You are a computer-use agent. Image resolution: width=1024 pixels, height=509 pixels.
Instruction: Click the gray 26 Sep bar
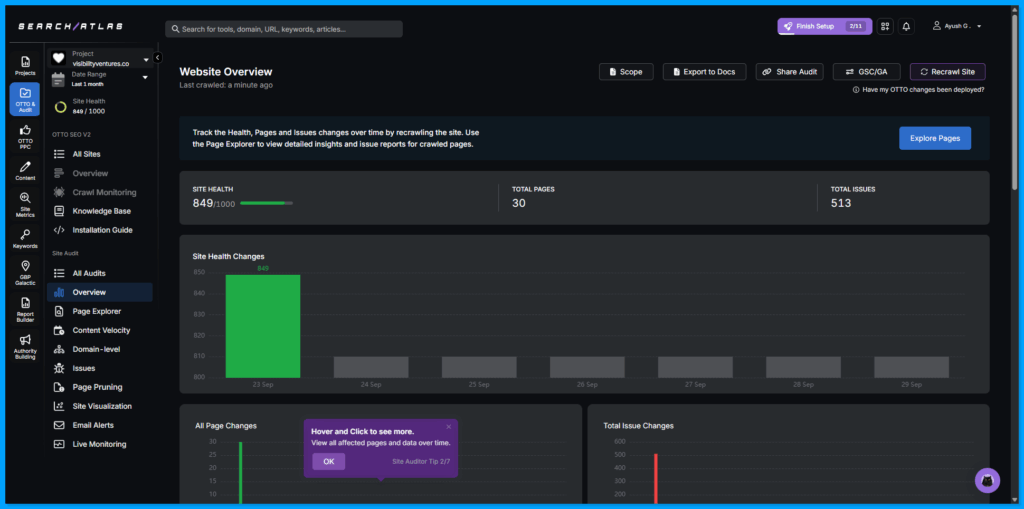(587, 367)
